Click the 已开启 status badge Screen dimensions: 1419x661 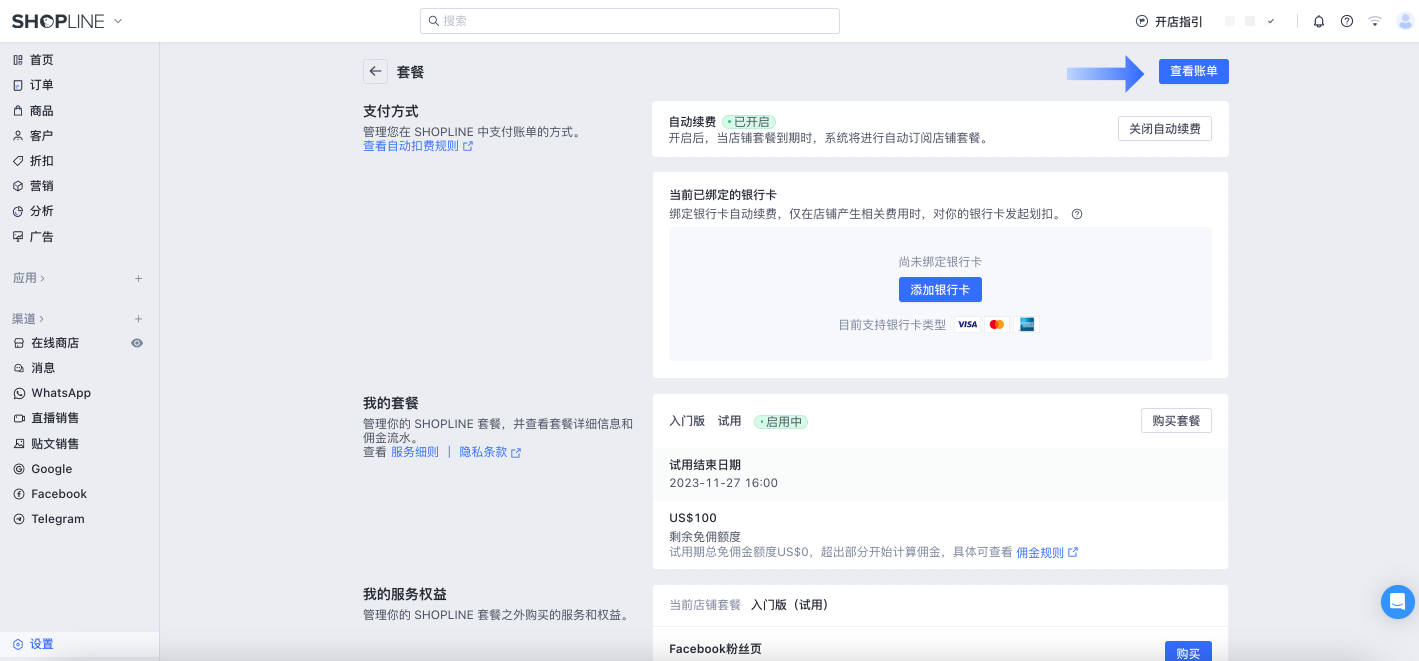pos(749,122)
